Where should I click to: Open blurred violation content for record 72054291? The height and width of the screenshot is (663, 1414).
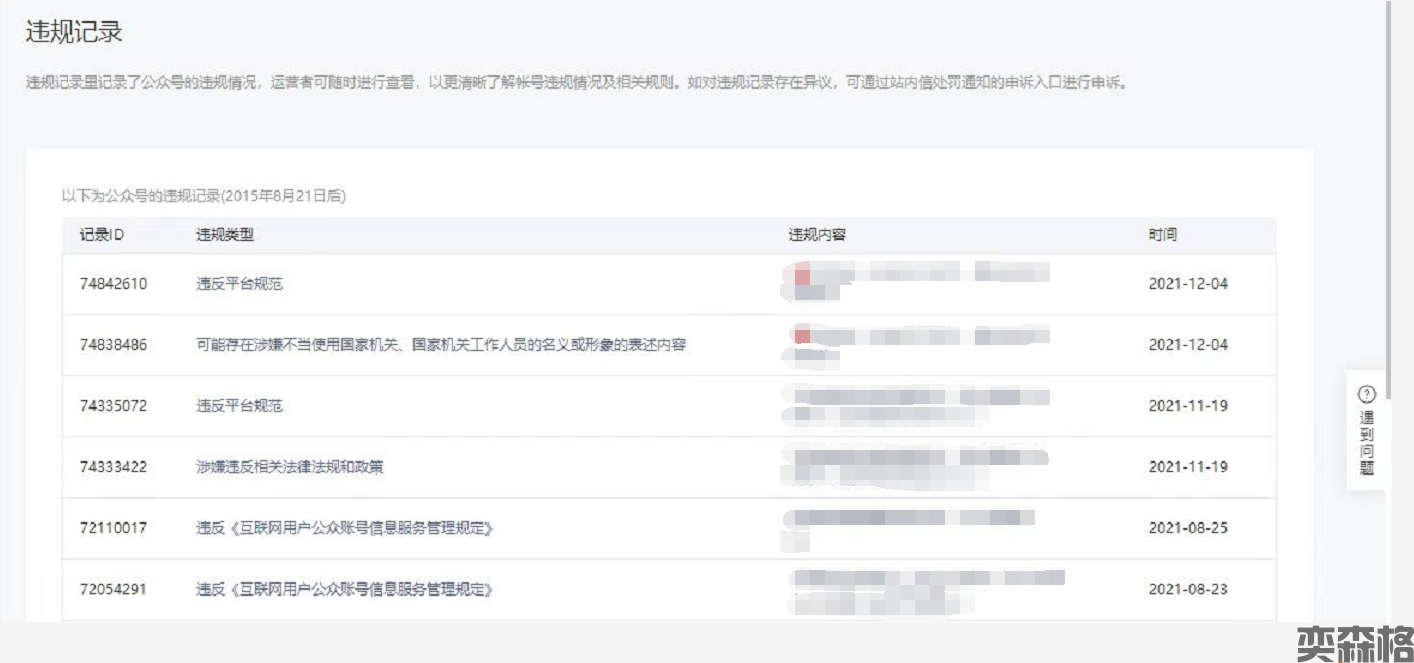coord(920,589)
